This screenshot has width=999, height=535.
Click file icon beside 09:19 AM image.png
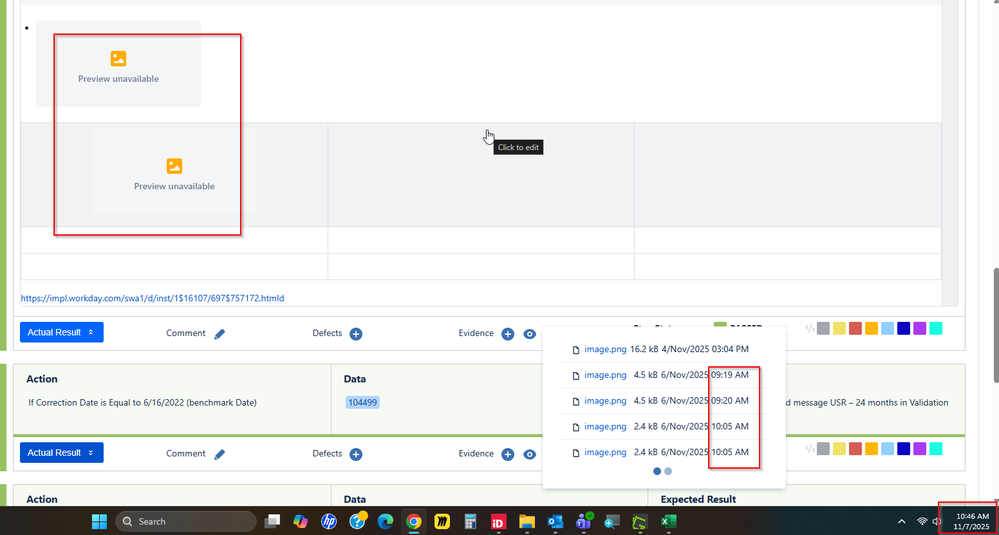576,376
